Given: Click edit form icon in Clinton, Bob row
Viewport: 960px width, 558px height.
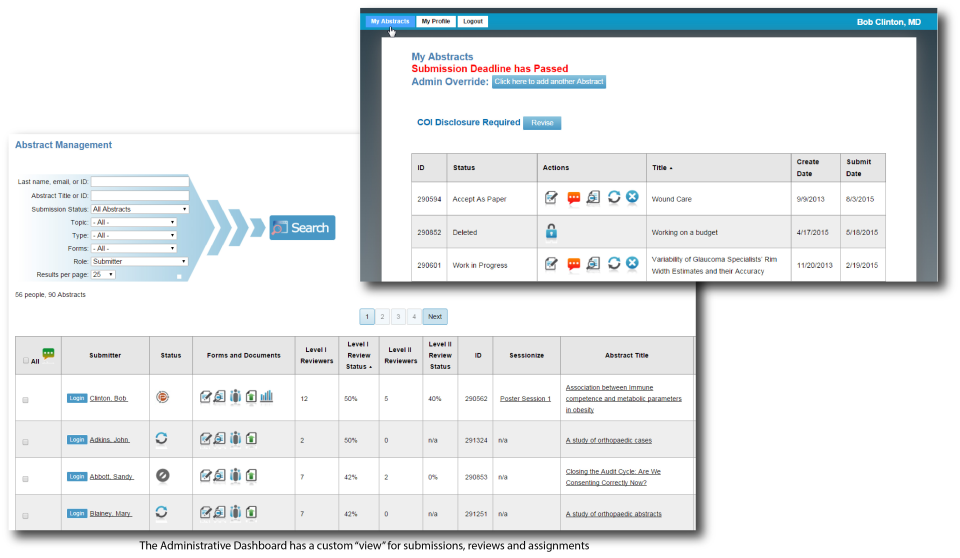Looking at the screenshot, I should point(205,397).
